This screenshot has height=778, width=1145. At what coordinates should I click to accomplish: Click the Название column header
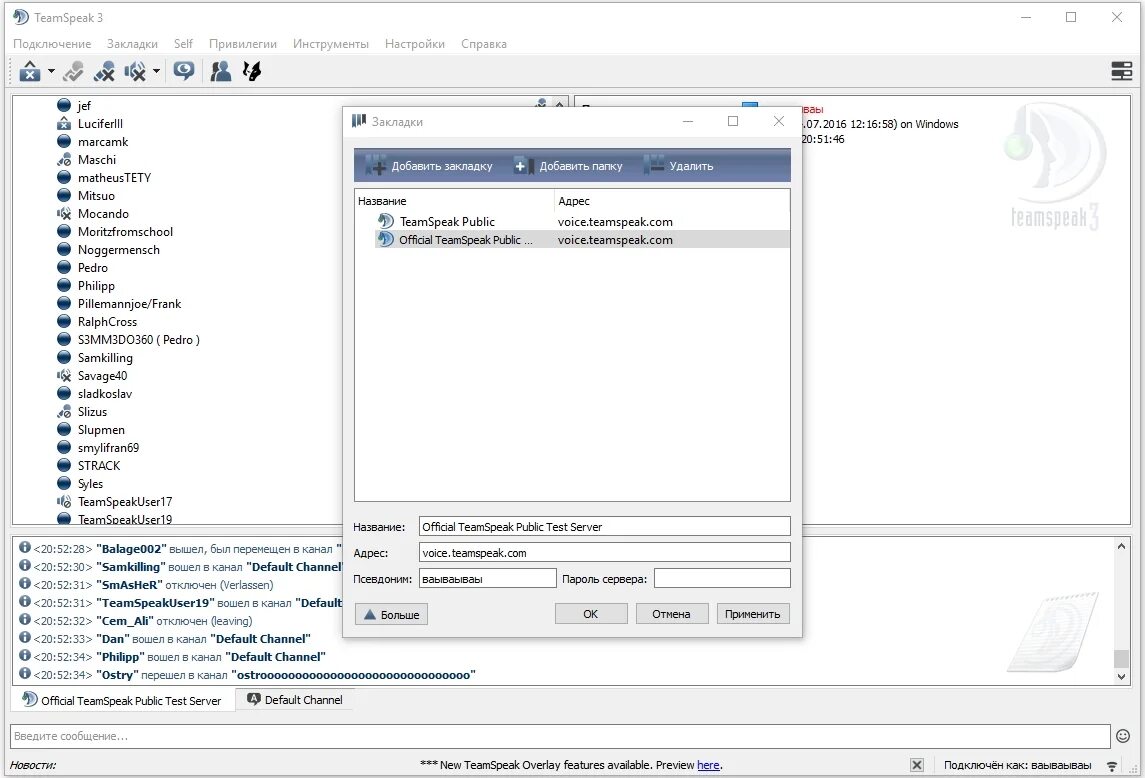(x=454, y=201)
